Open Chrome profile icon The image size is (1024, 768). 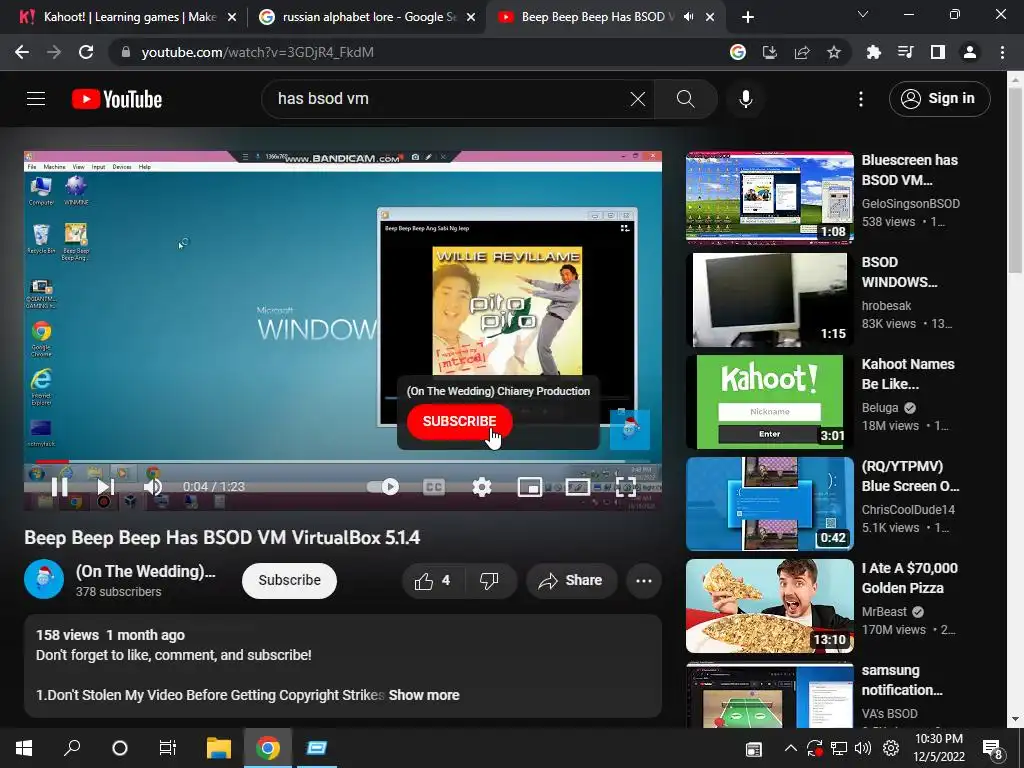tap(970, 52)
